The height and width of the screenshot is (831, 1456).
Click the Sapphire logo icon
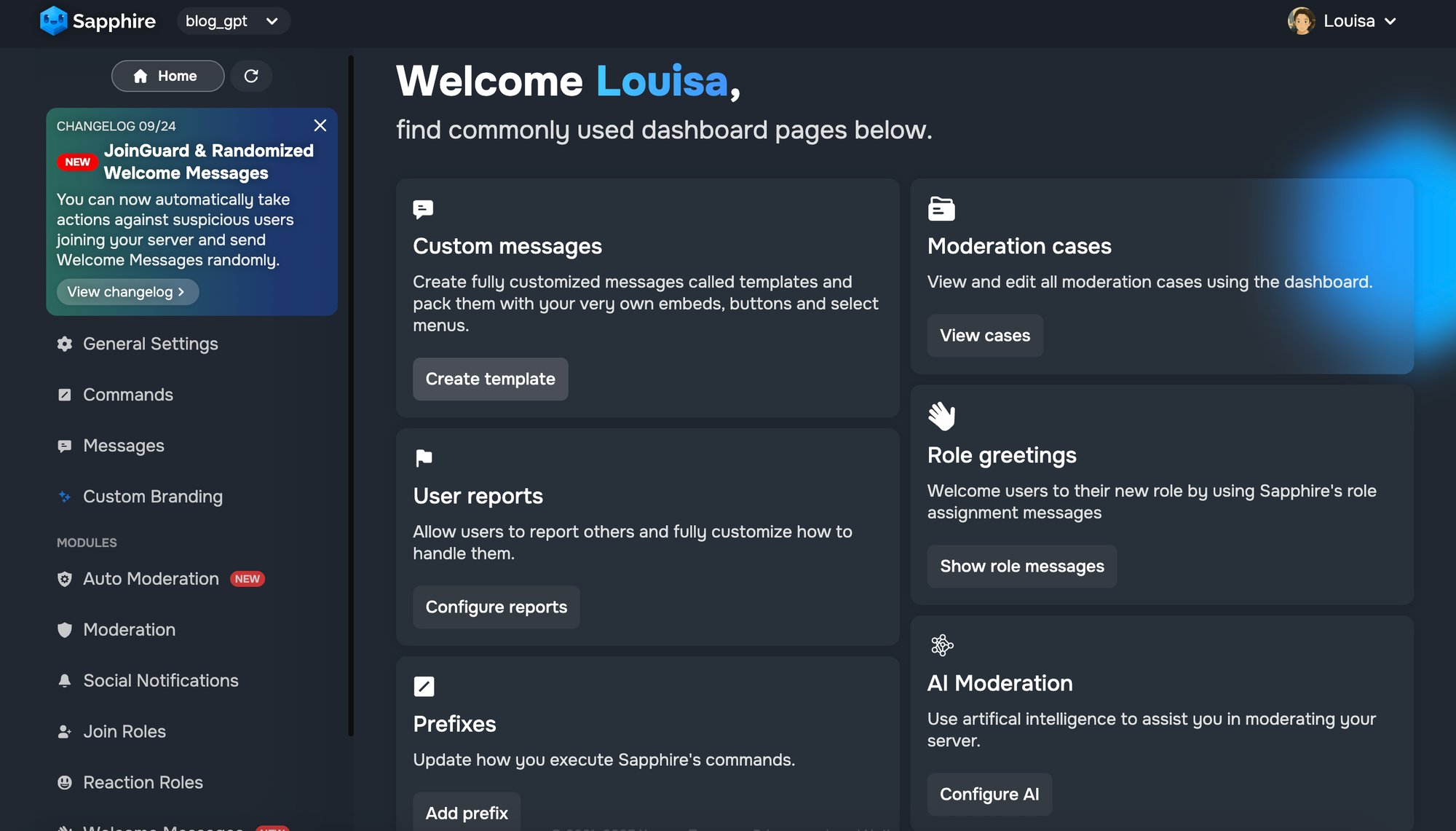(x=54, y=21)
